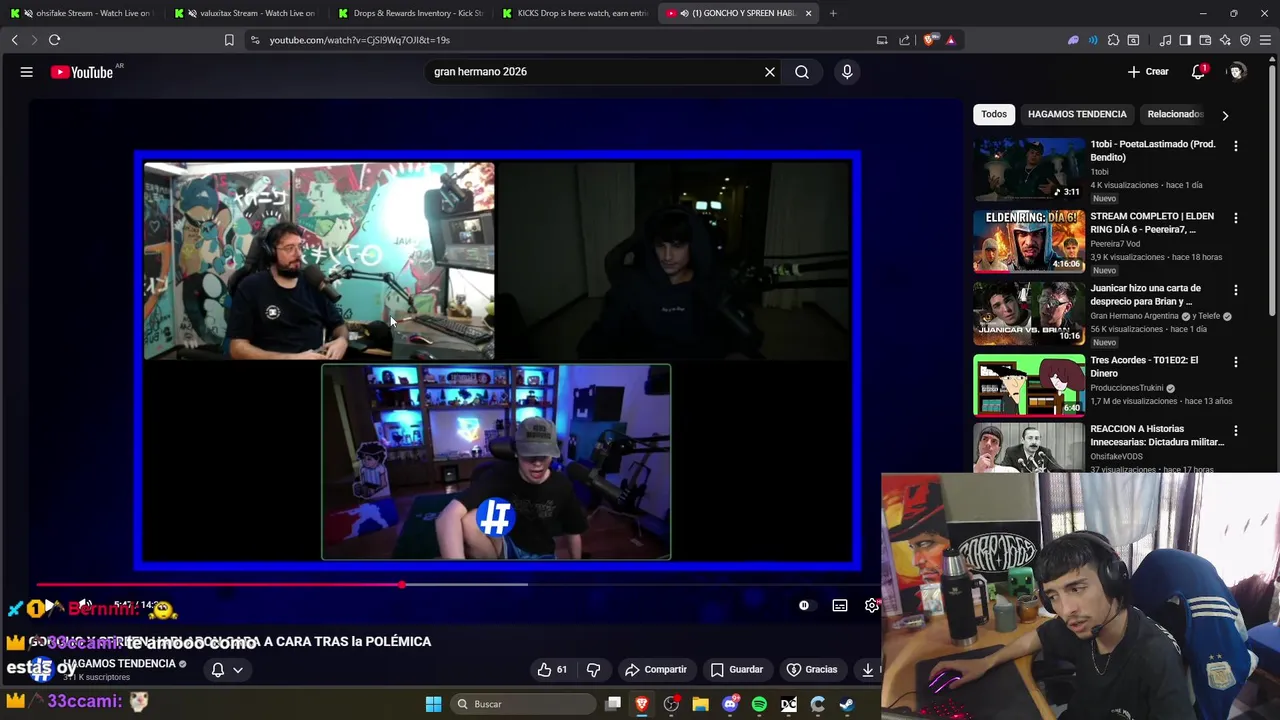Open options for Tres Acordes video
The height and width of the screenshot is (720, 1280).
1236,362
